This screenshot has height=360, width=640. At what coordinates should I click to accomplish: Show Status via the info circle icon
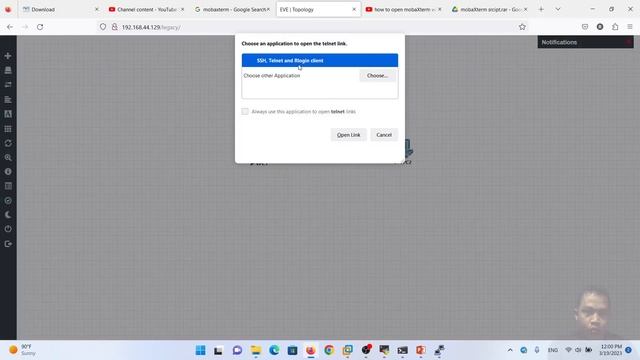click(8, 172)
